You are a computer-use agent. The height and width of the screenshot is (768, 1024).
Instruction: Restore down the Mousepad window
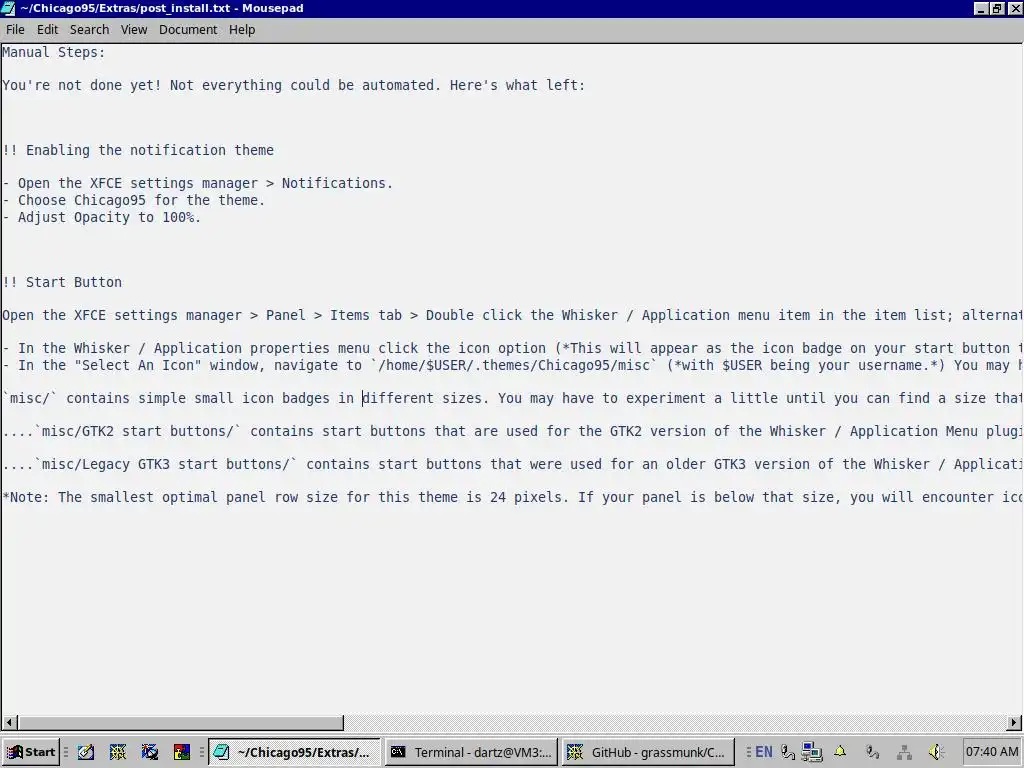pyautogui.click(x=996, y=8)
